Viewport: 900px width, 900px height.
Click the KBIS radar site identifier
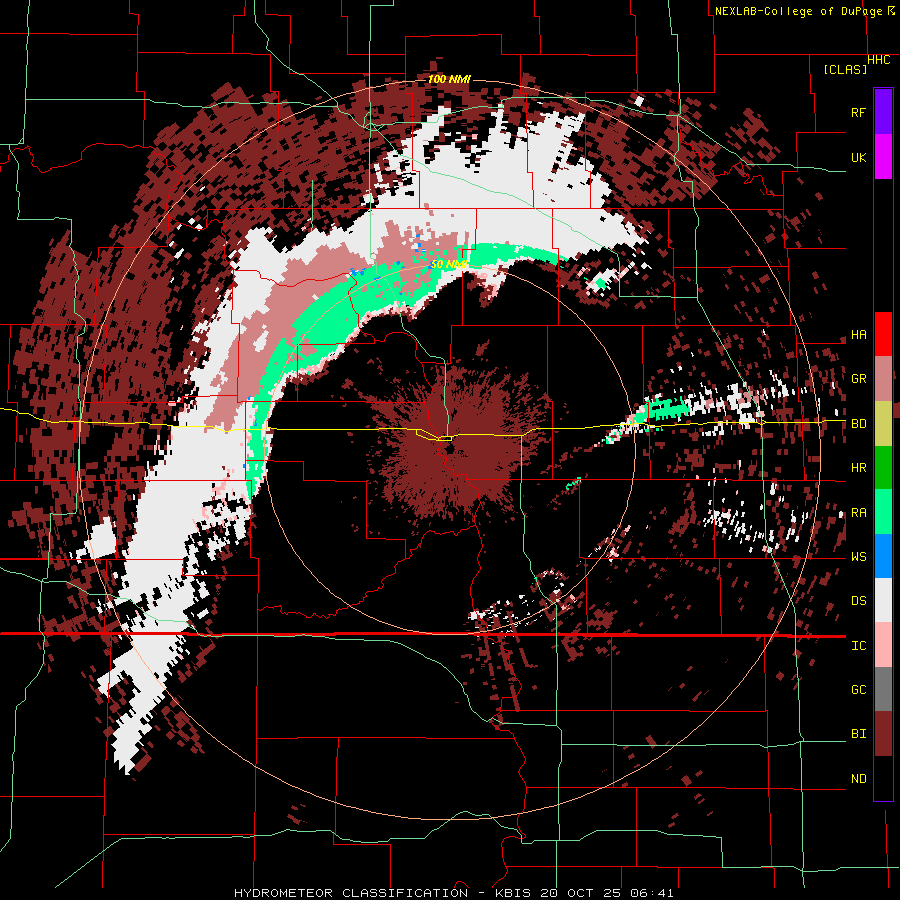[513, 893]
